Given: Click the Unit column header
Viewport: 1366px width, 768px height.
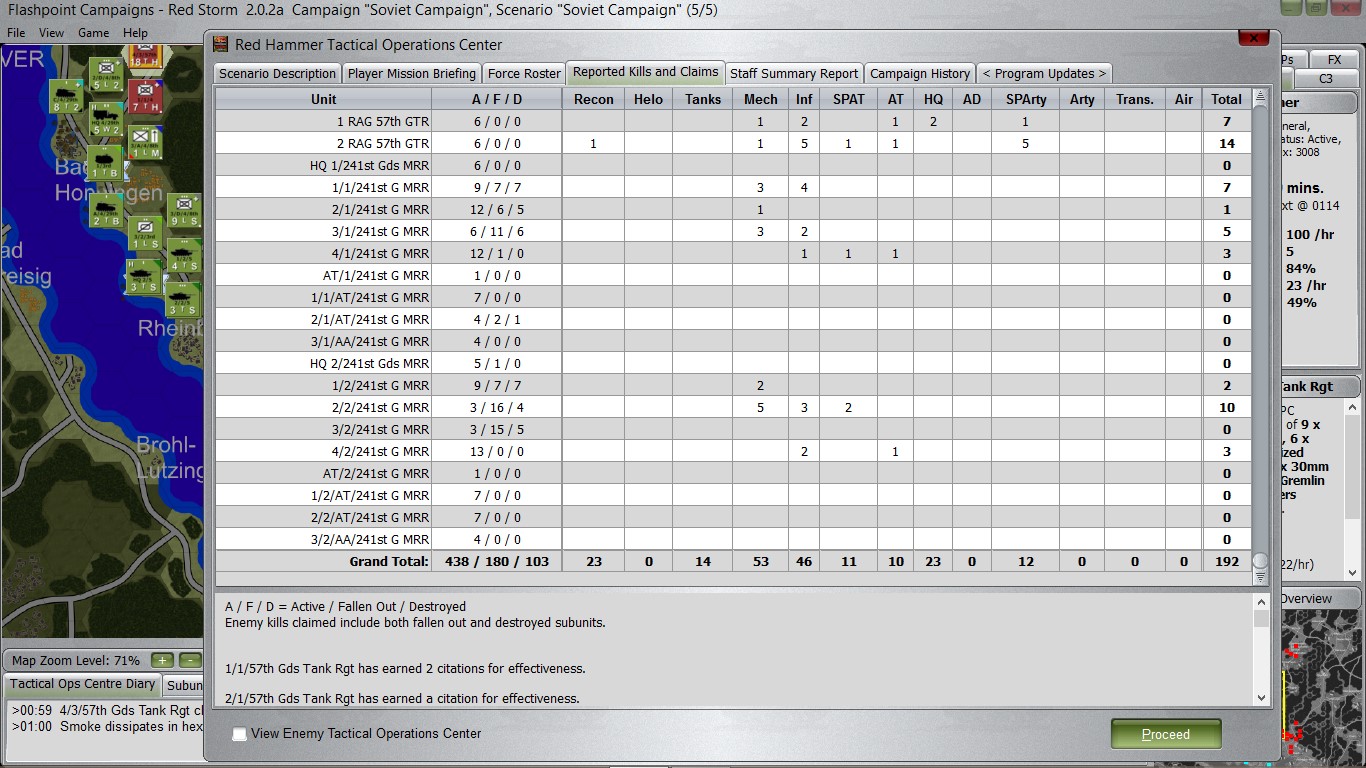Looking at the screenshot, I should point(323,99).
